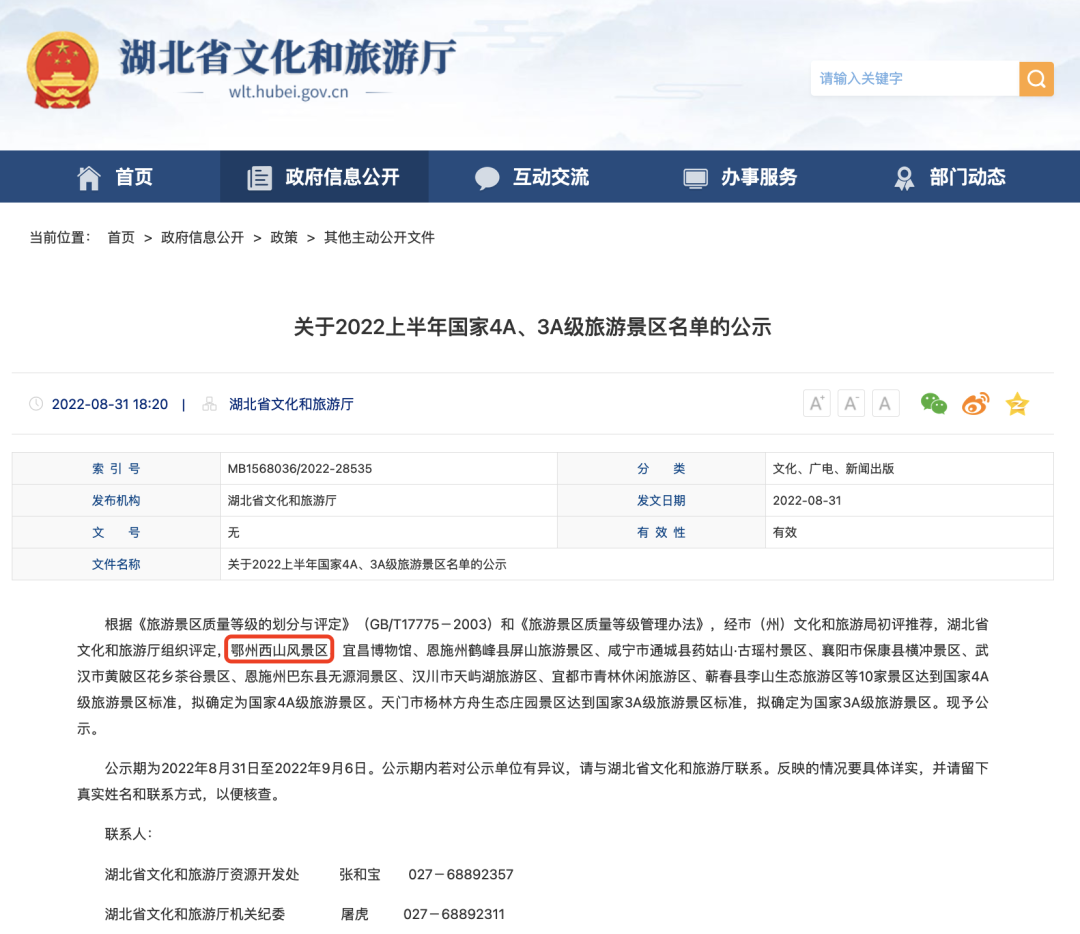Focus the 请输入关键字 search field
This screenshot has width=1080, height=934.
click(x=915, y=79)
